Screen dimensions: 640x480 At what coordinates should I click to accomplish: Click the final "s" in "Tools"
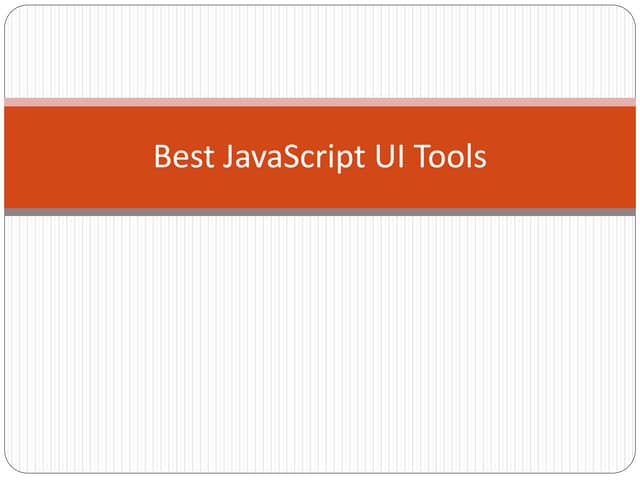[480, 159]
